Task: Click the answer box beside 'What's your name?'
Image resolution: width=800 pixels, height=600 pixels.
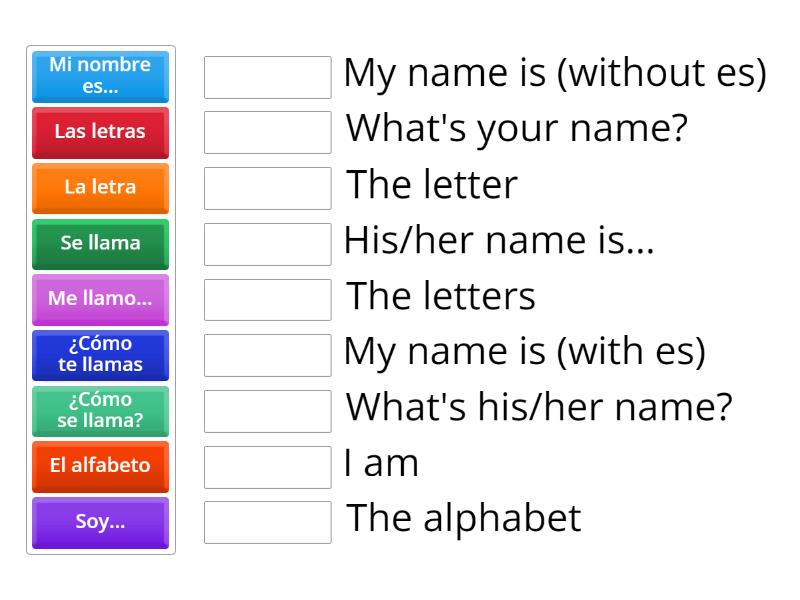Action: point(268,132)
